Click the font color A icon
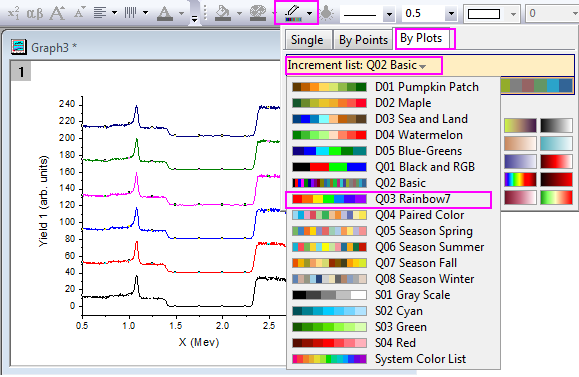Viewport: 579px width, 377px height. pos(165,14)
